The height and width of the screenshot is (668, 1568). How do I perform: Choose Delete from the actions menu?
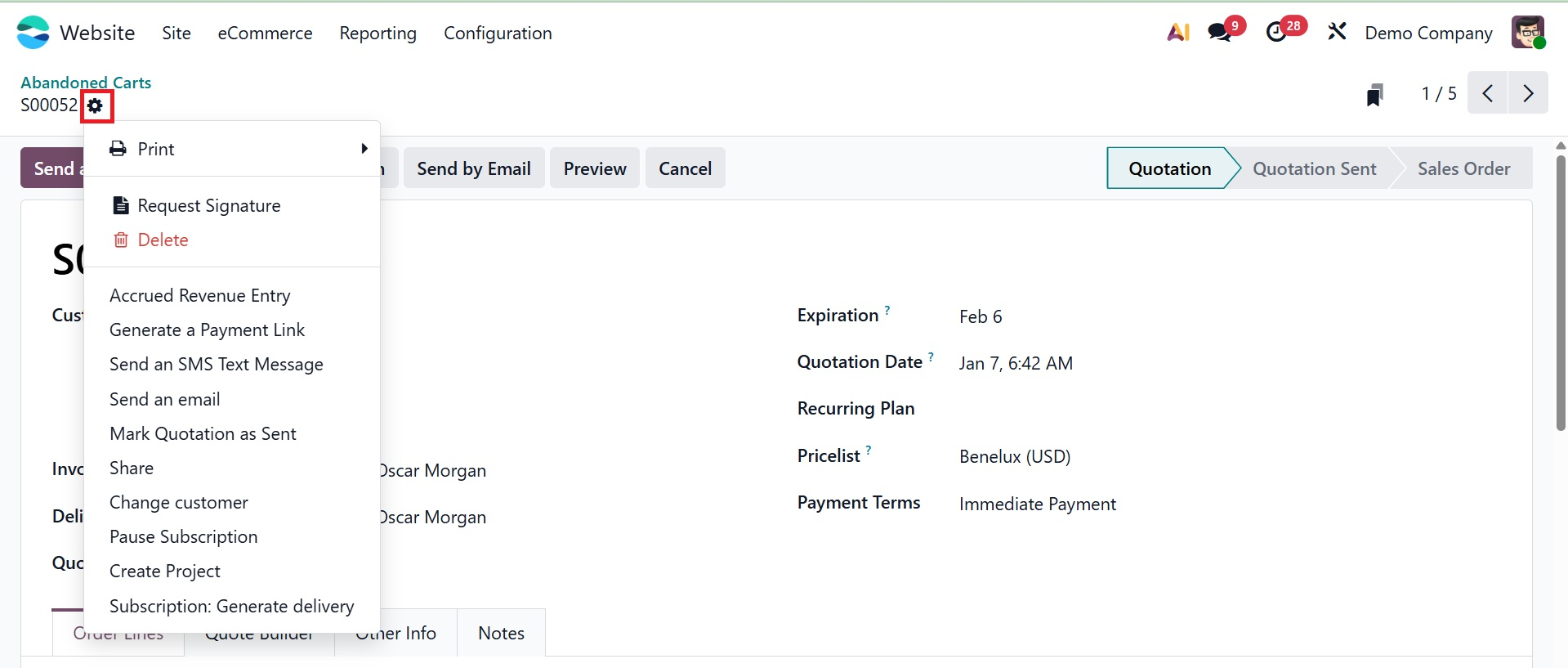[x=163, y=240]
